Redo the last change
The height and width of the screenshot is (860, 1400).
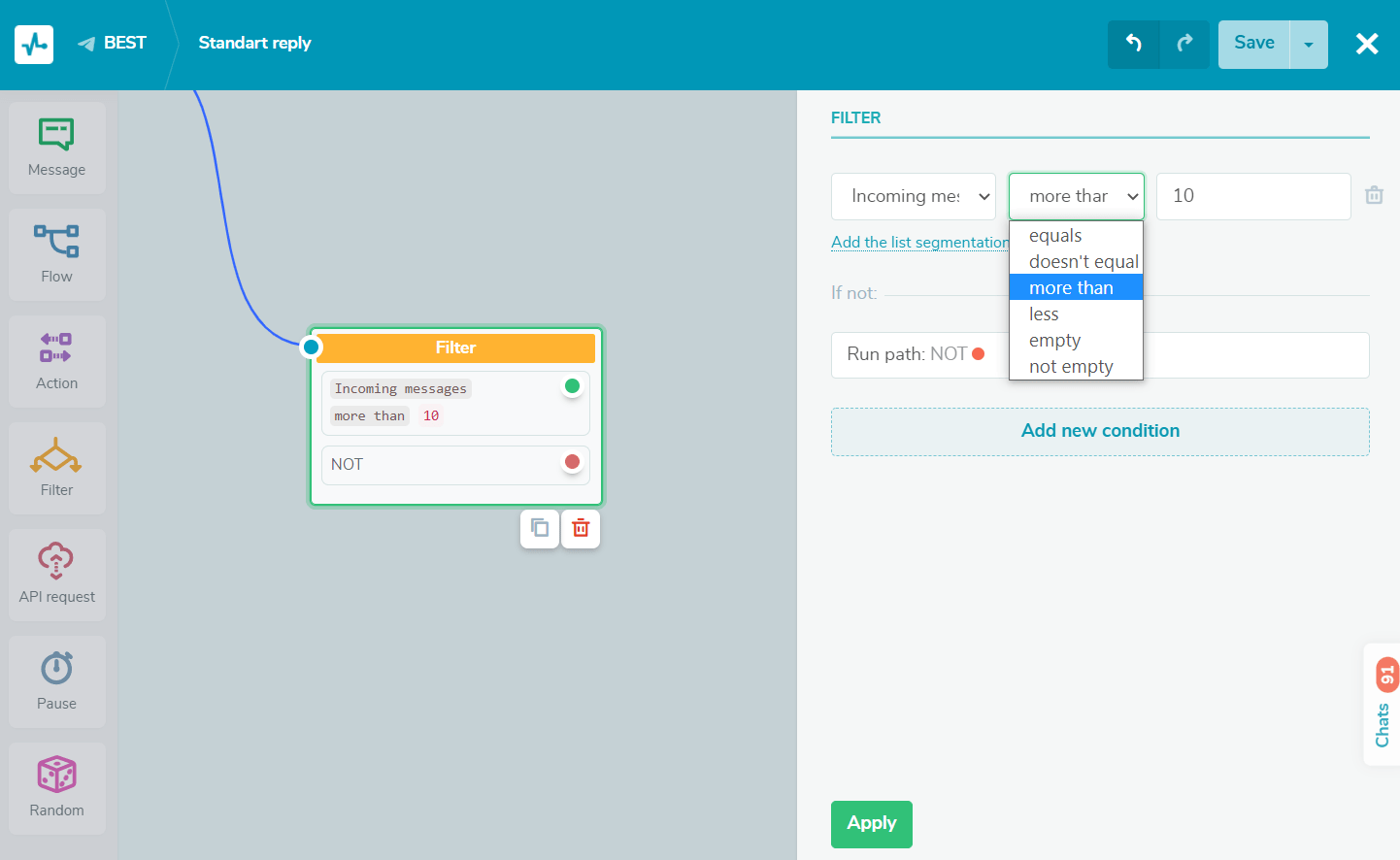click(1184, 44)
